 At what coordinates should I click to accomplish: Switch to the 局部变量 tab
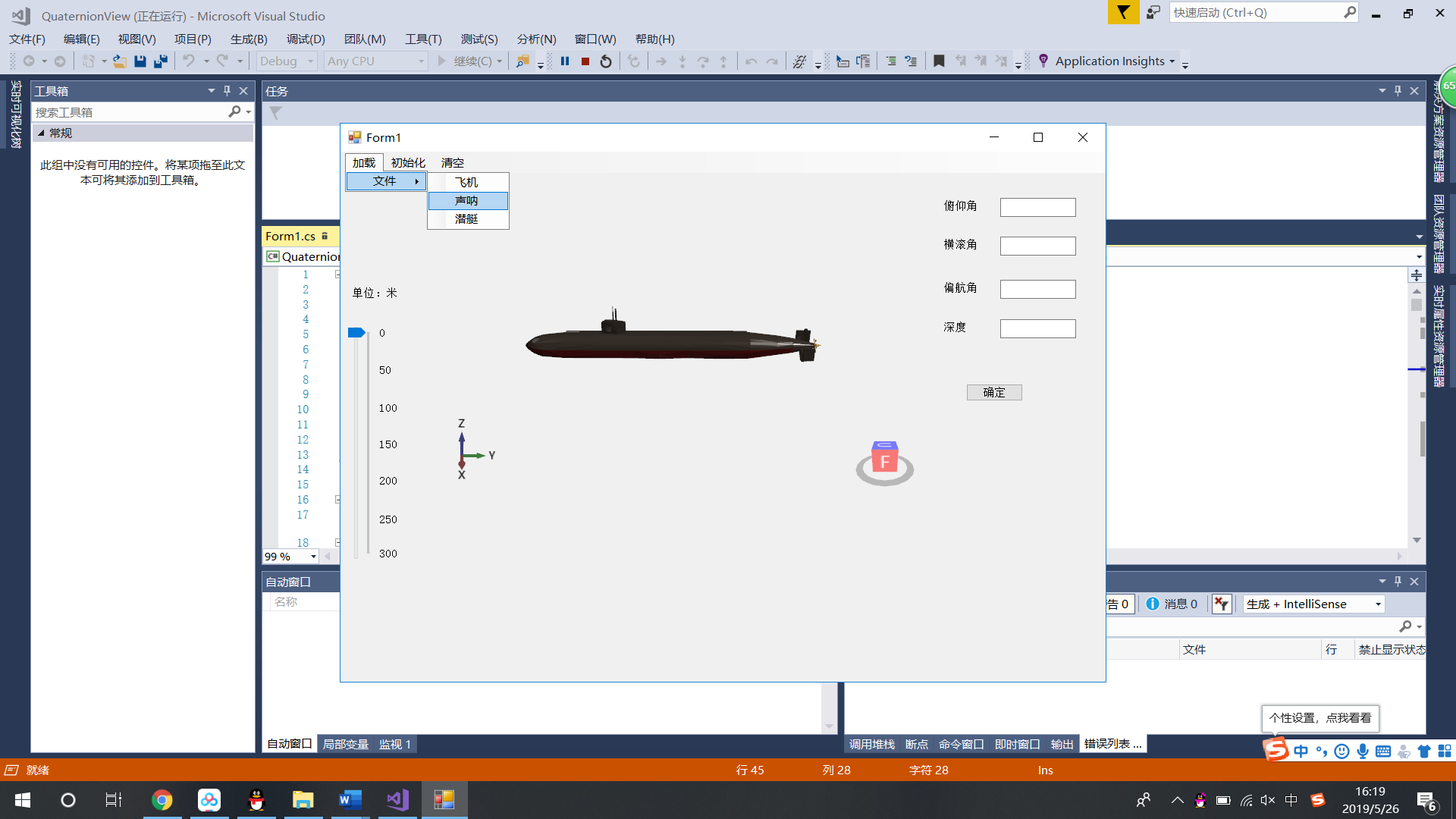(x=345, y=744)
